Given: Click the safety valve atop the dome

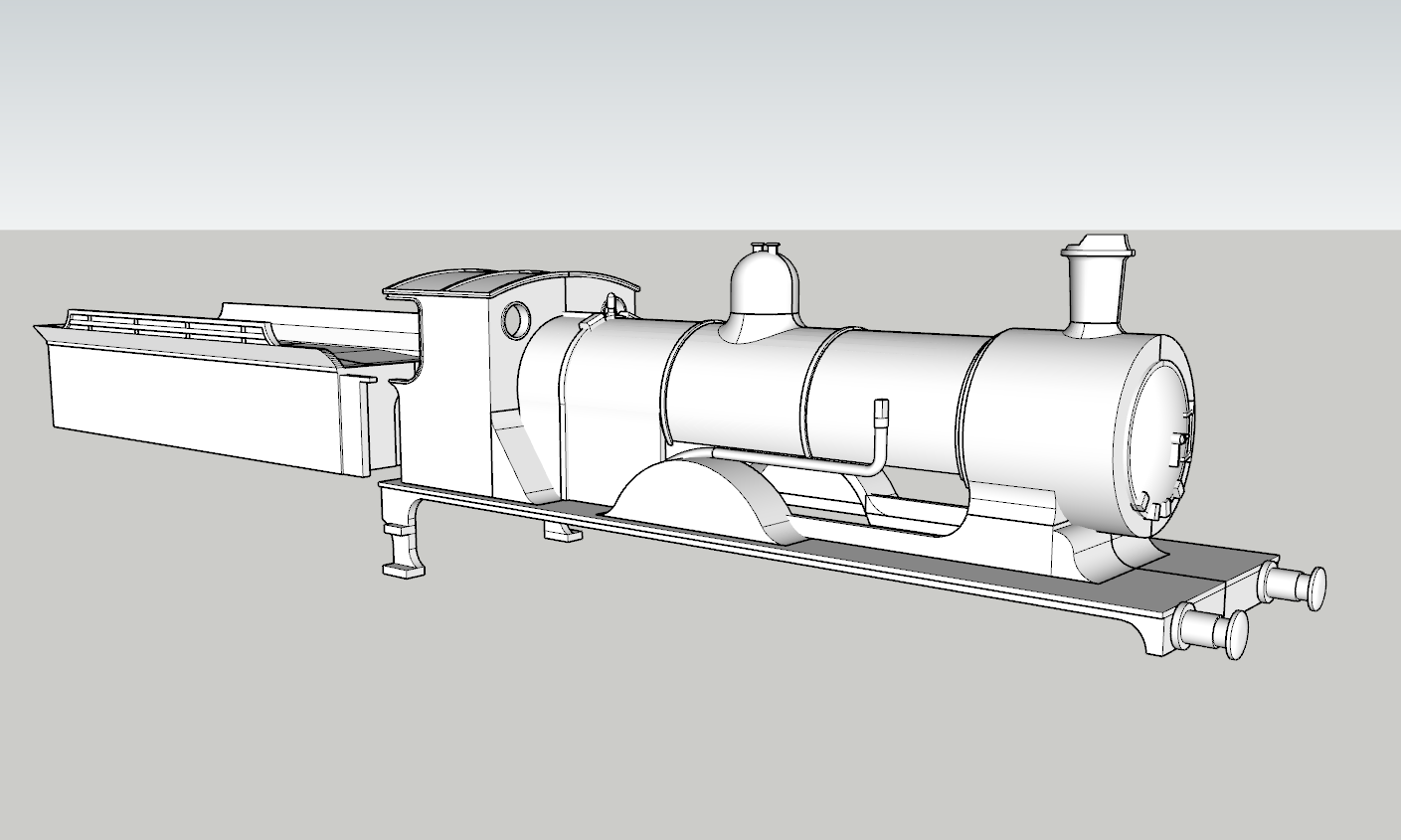Looking at the screenshot, I should pyautogui.click(x=766, y=249).
